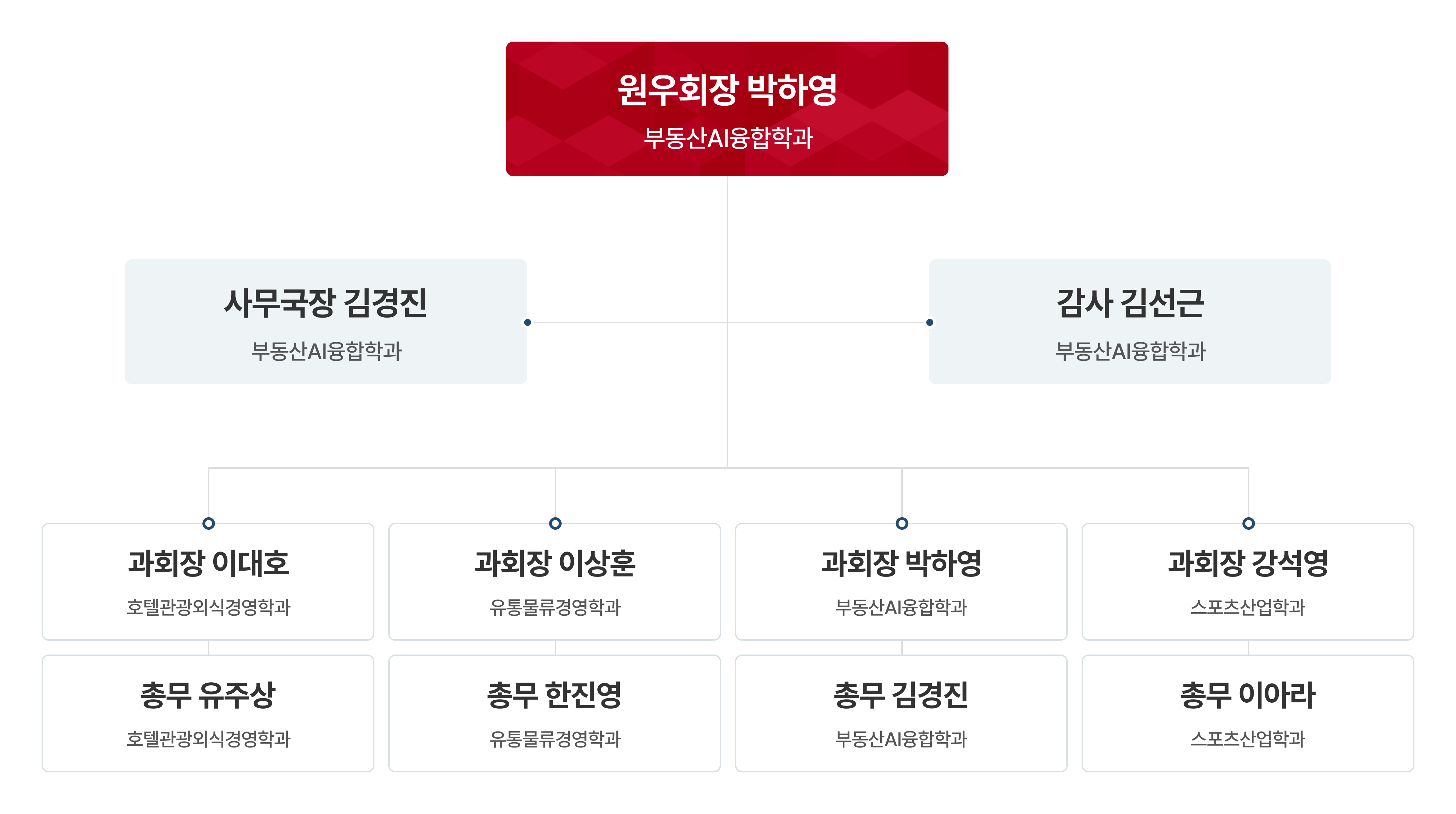Select the 과회장 박하영 card
This screenshot has height=814, width=1456.
tap(901, 582)
